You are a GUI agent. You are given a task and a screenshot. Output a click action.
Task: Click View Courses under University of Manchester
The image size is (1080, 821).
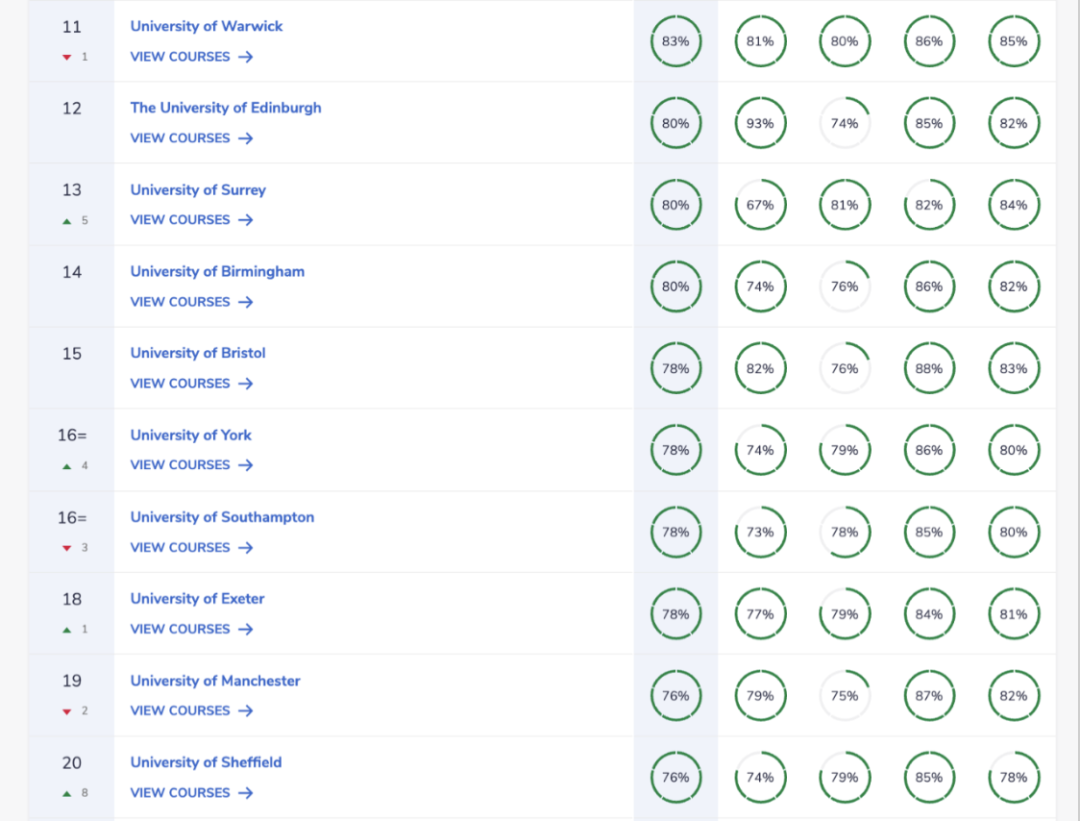point(191,710)
